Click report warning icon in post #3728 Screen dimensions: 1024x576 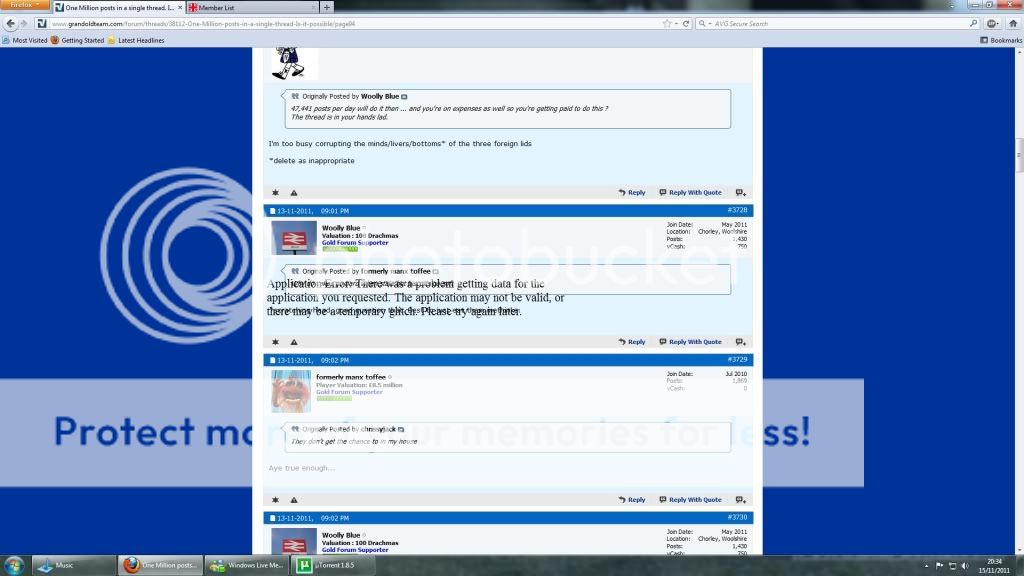pyautogui.click(x=294, y=342)
